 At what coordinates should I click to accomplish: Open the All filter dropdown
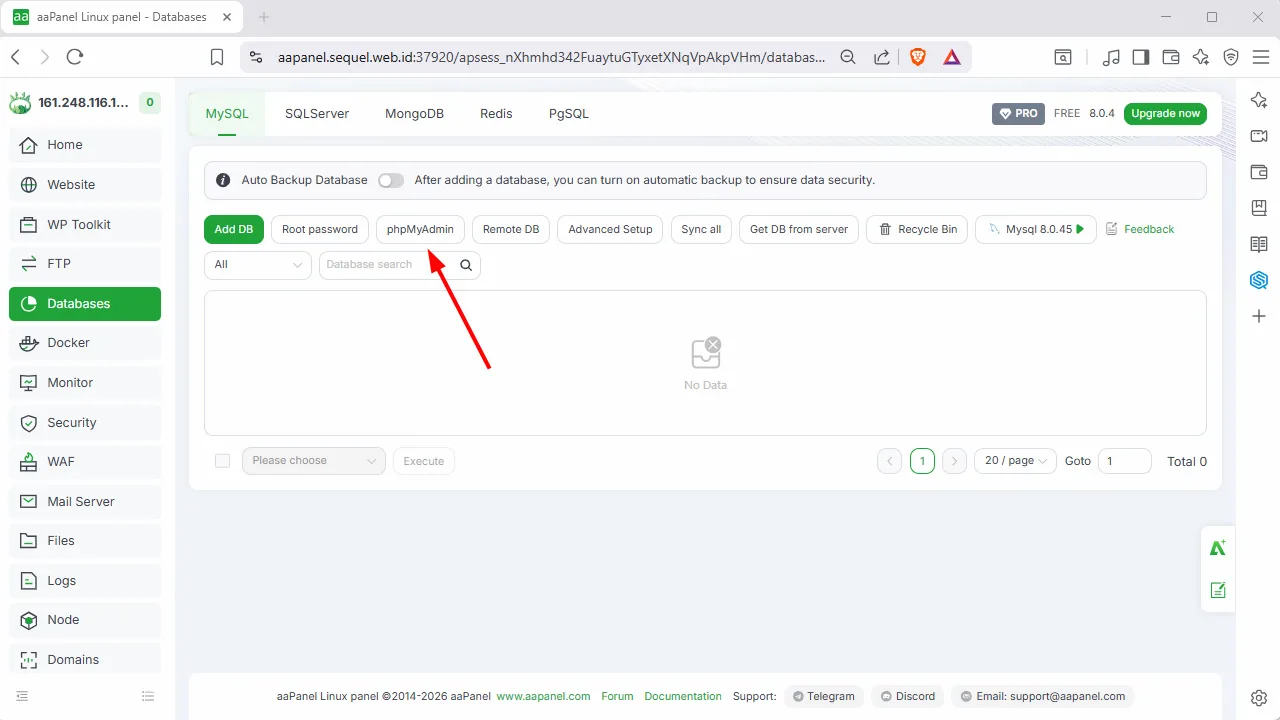tap(258, 265)
